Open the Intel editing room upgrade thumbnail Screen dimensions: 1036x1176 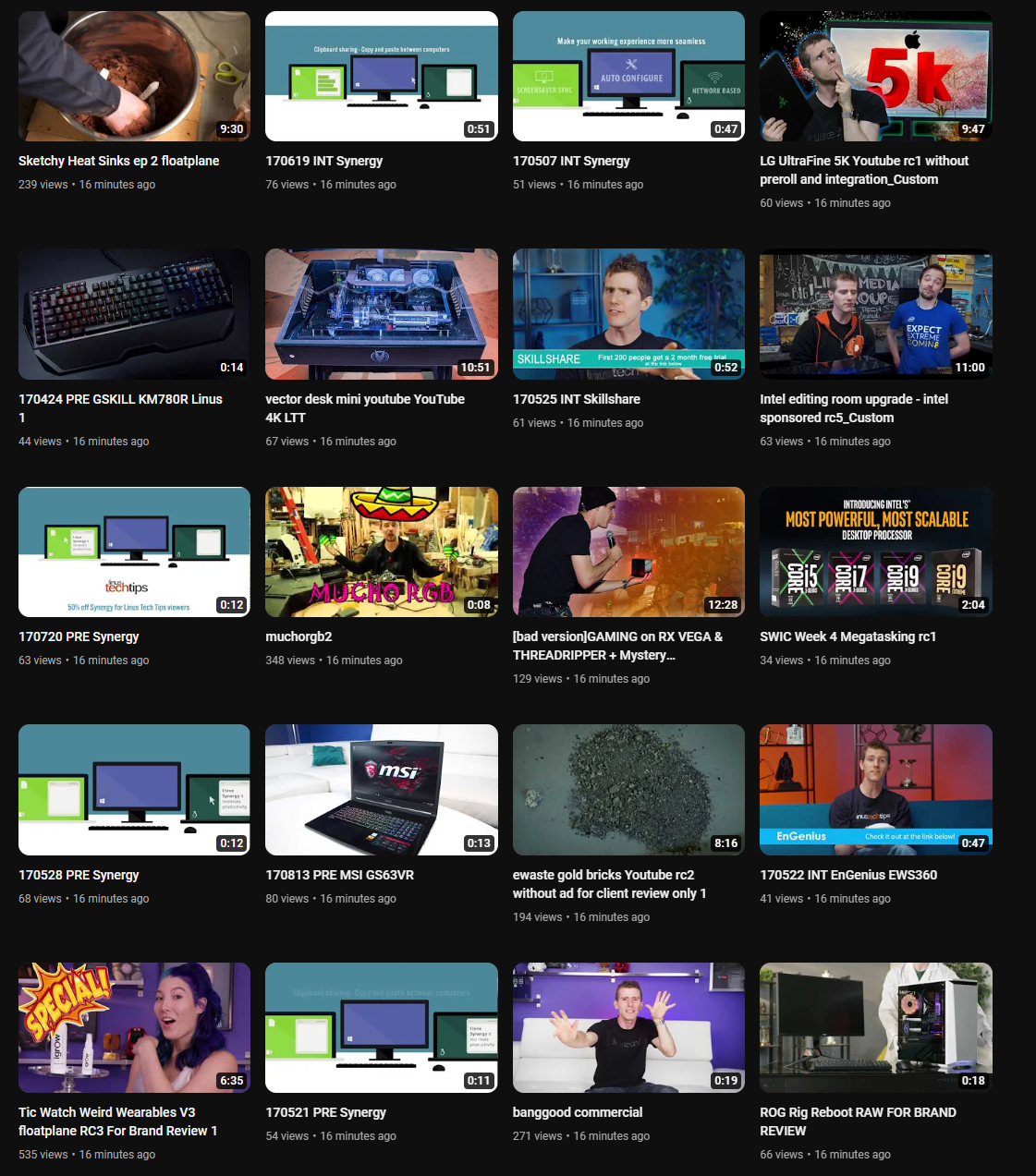point(876,314)
